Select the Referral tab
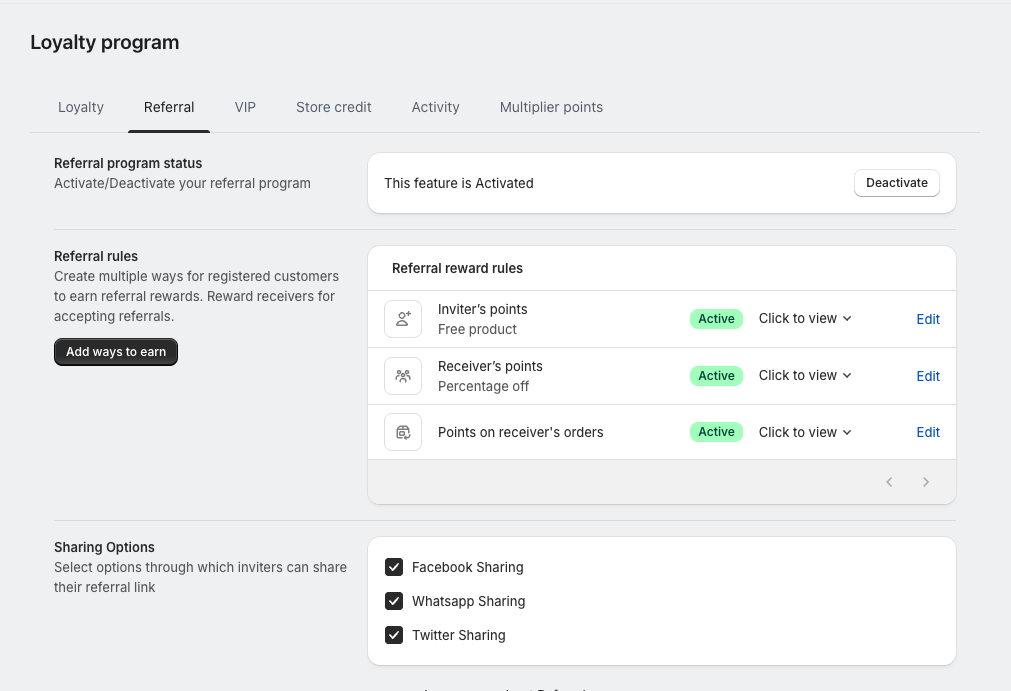Viewport: 1011px width, 691px height. (x=169, y=107)
